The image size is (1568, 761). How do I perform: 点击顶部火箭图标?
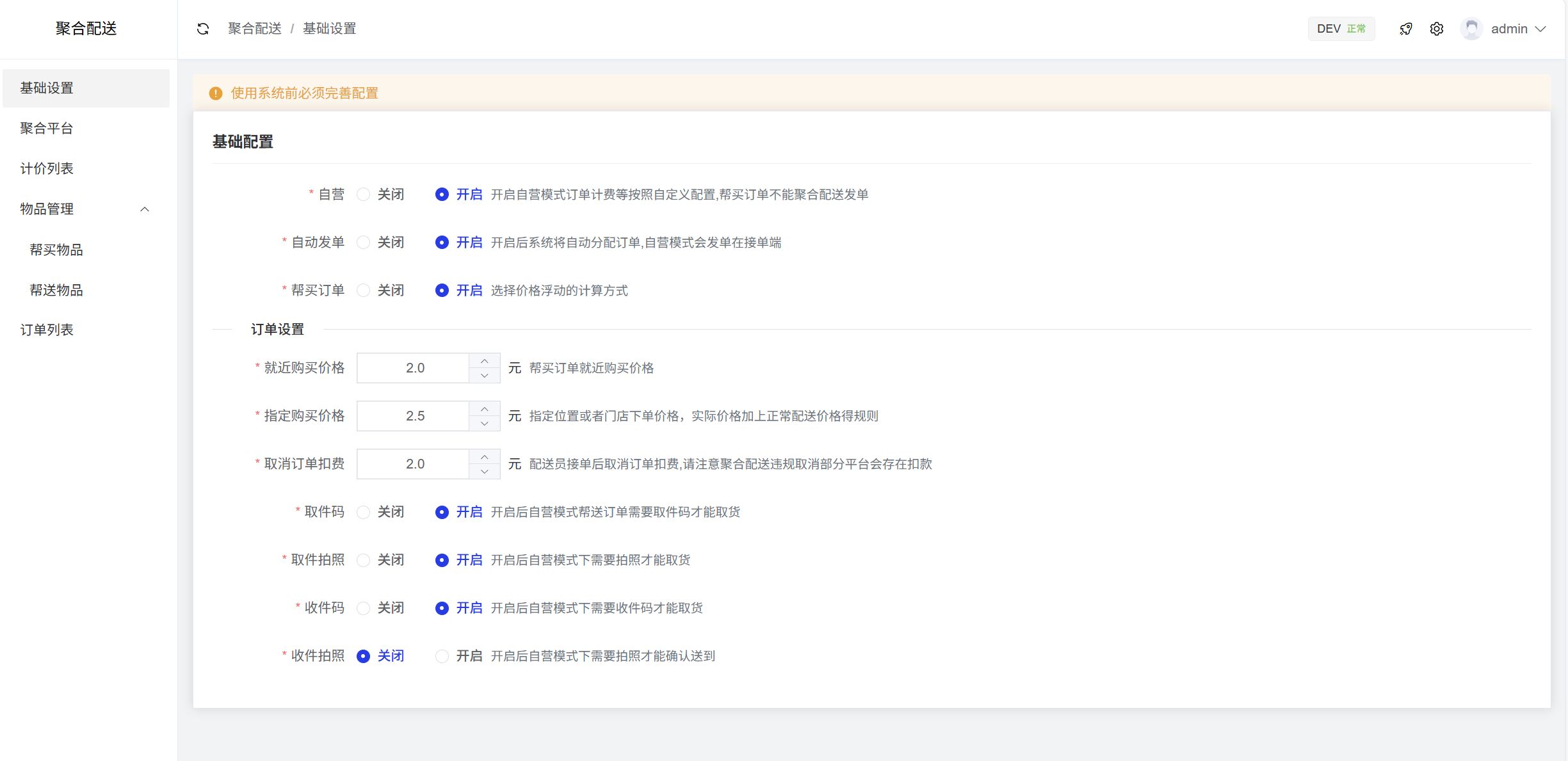click(1406, 29)
